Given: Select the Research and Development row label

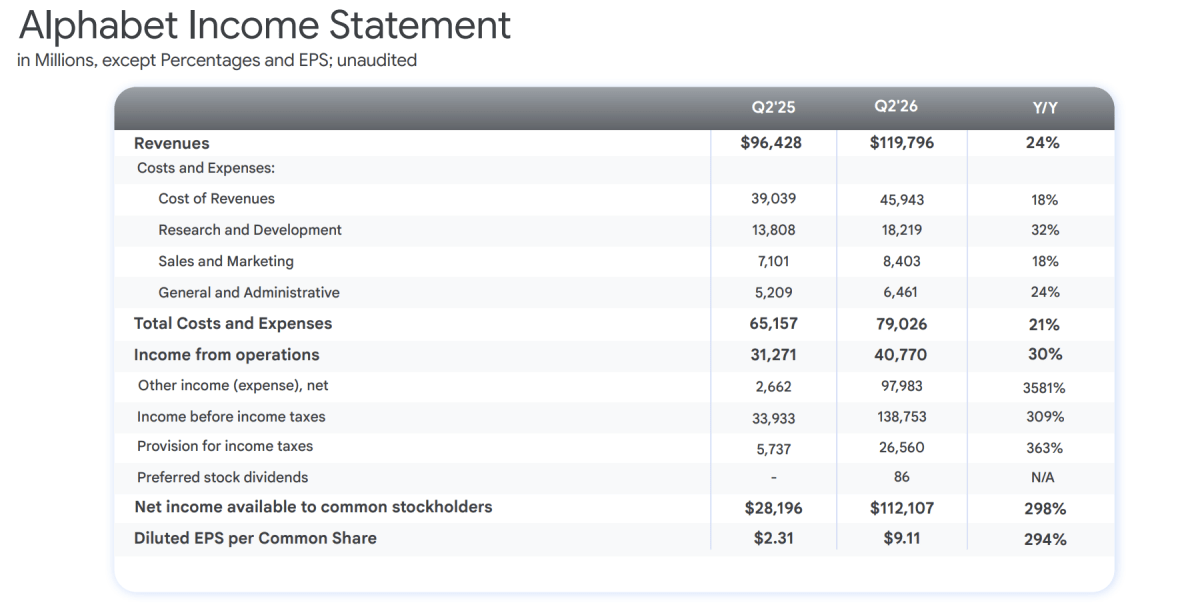Looking at the screenshot, I should pos(250,230).
